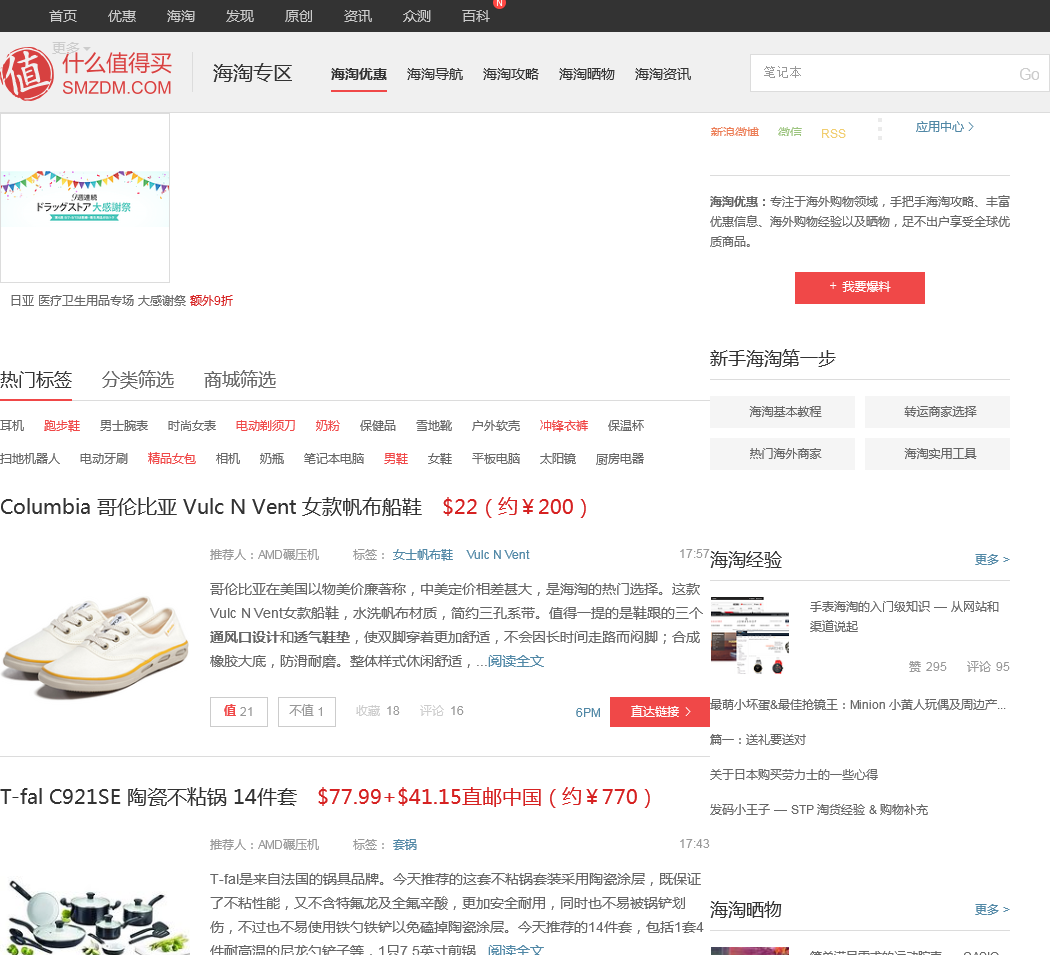Select the 笔记本电脑 hot tag
1050x955 pixels.
click(x=333, y=458)
